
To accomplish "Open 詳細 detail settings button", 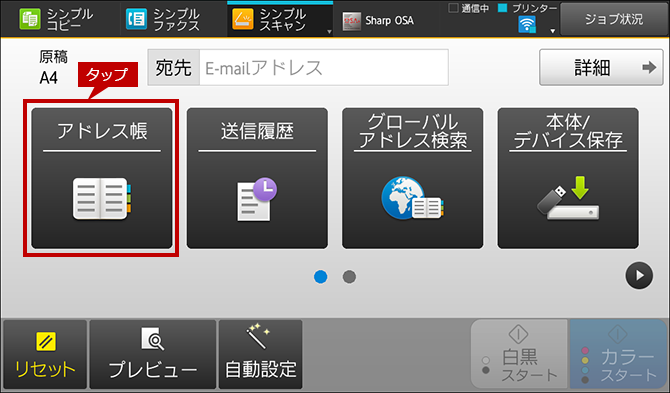I will pos(601,67).
